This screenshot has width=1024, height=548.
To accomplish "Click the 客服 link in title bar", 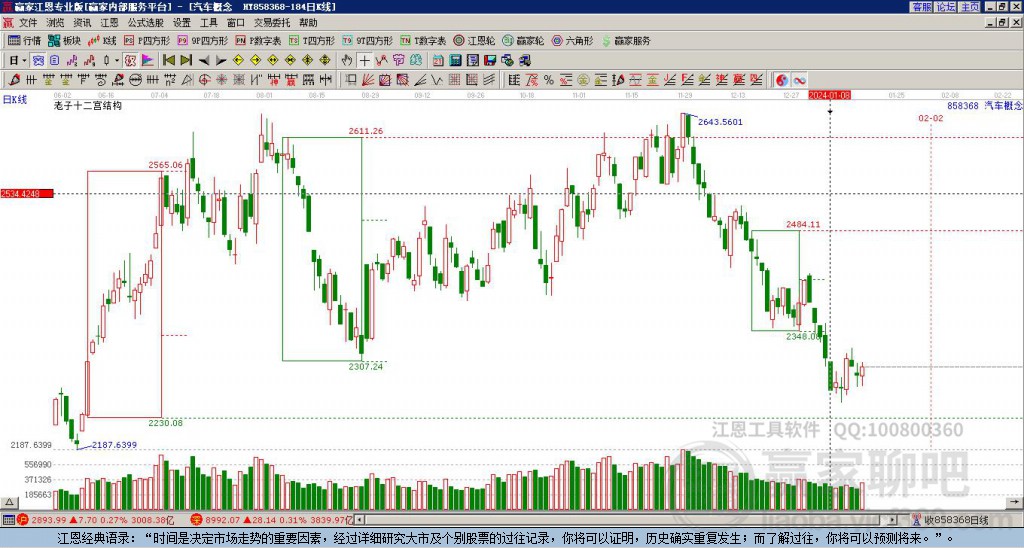I will coord(922,7).
